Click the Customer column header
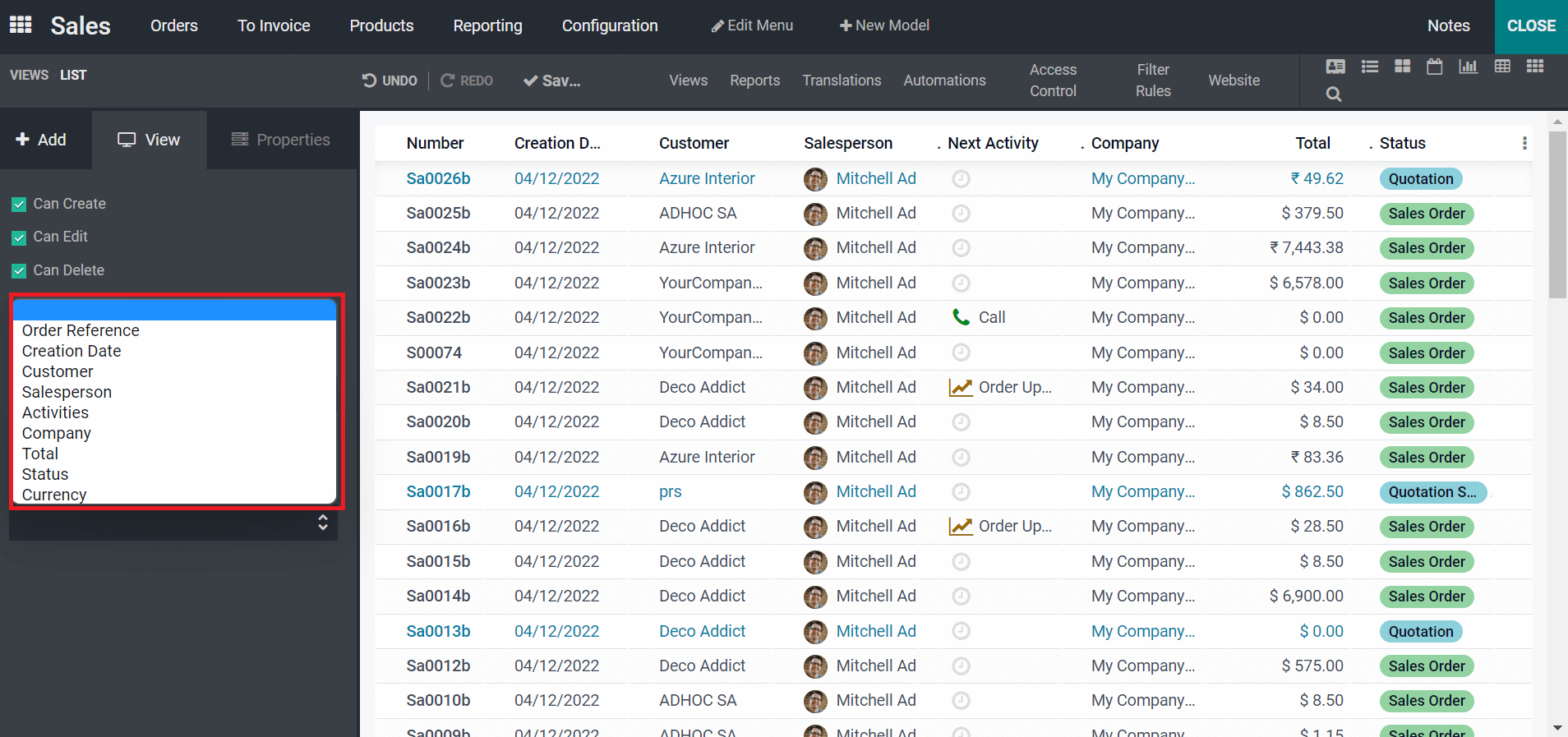This screenshot has width=1568, height=737. pyautogui.click(x=694, y=143)
